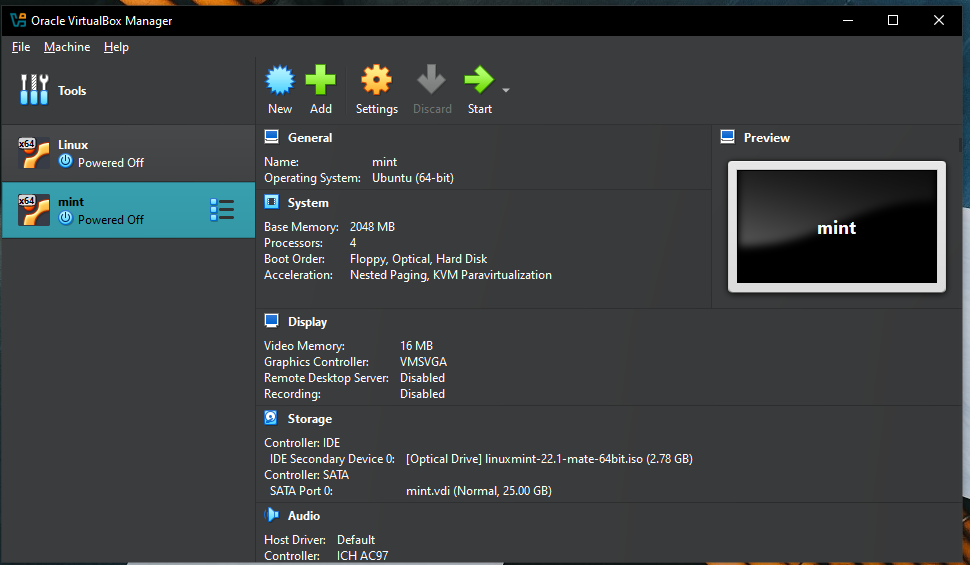Screen dimensions: 970x565
Task: Open the Machine menu
Action: 67,47
